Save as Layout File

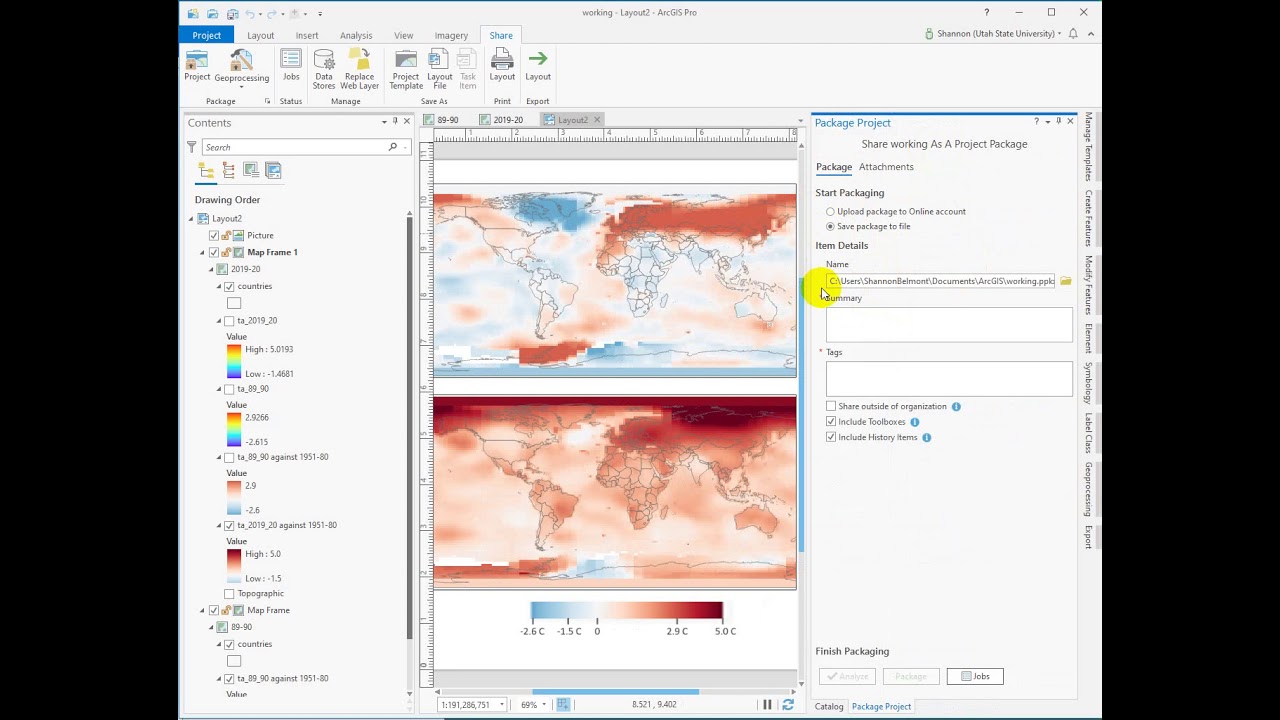(x=440, y=70)
